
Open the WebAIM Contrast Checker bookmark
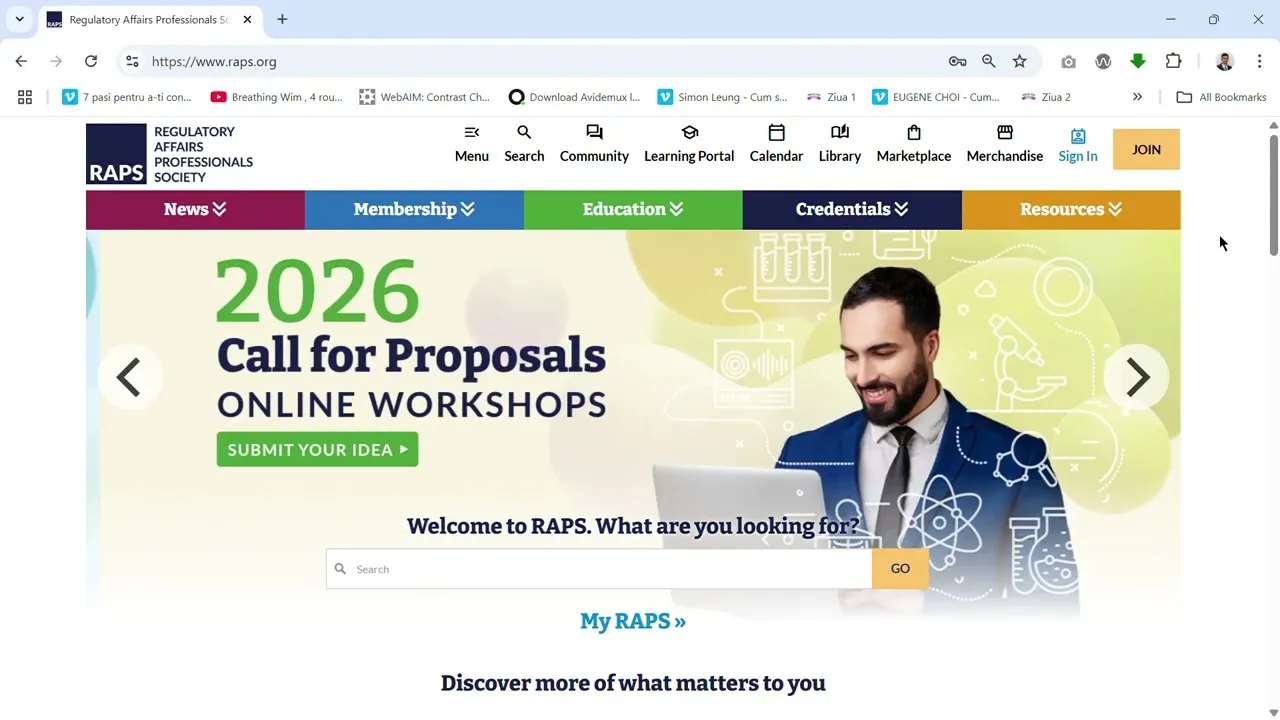pyautogui.click(x=425, y=97)
